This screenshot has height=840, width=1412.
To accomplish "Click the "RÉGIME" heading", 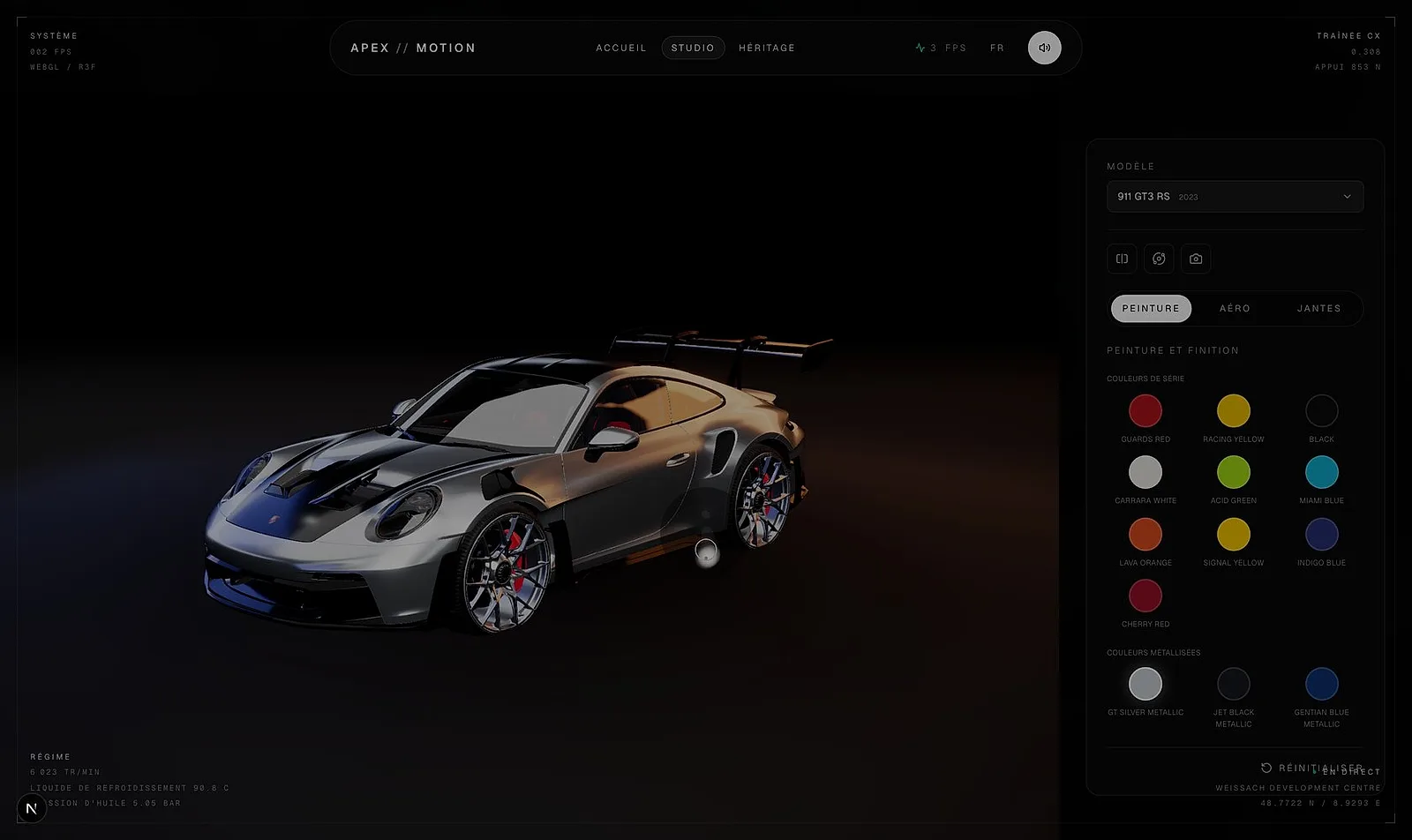I will pyautogui.click(x=50, y=757).
